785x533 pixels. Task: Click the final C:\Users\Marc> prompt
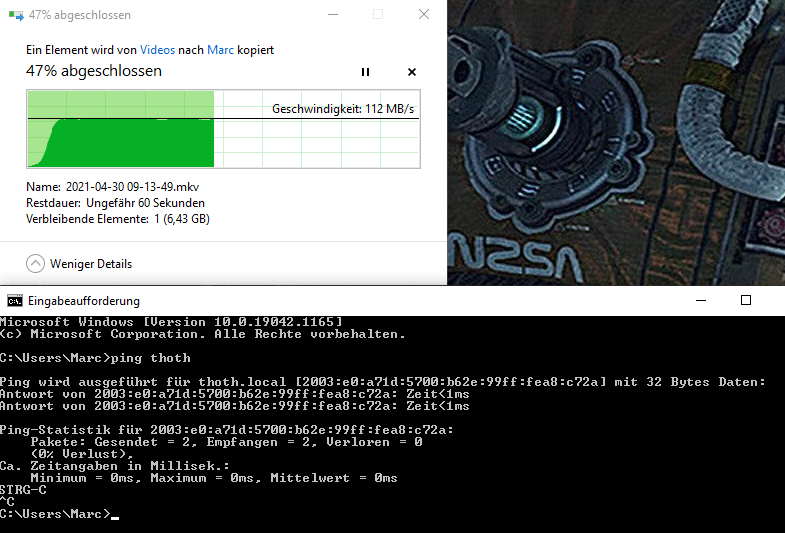pos(55,514)
